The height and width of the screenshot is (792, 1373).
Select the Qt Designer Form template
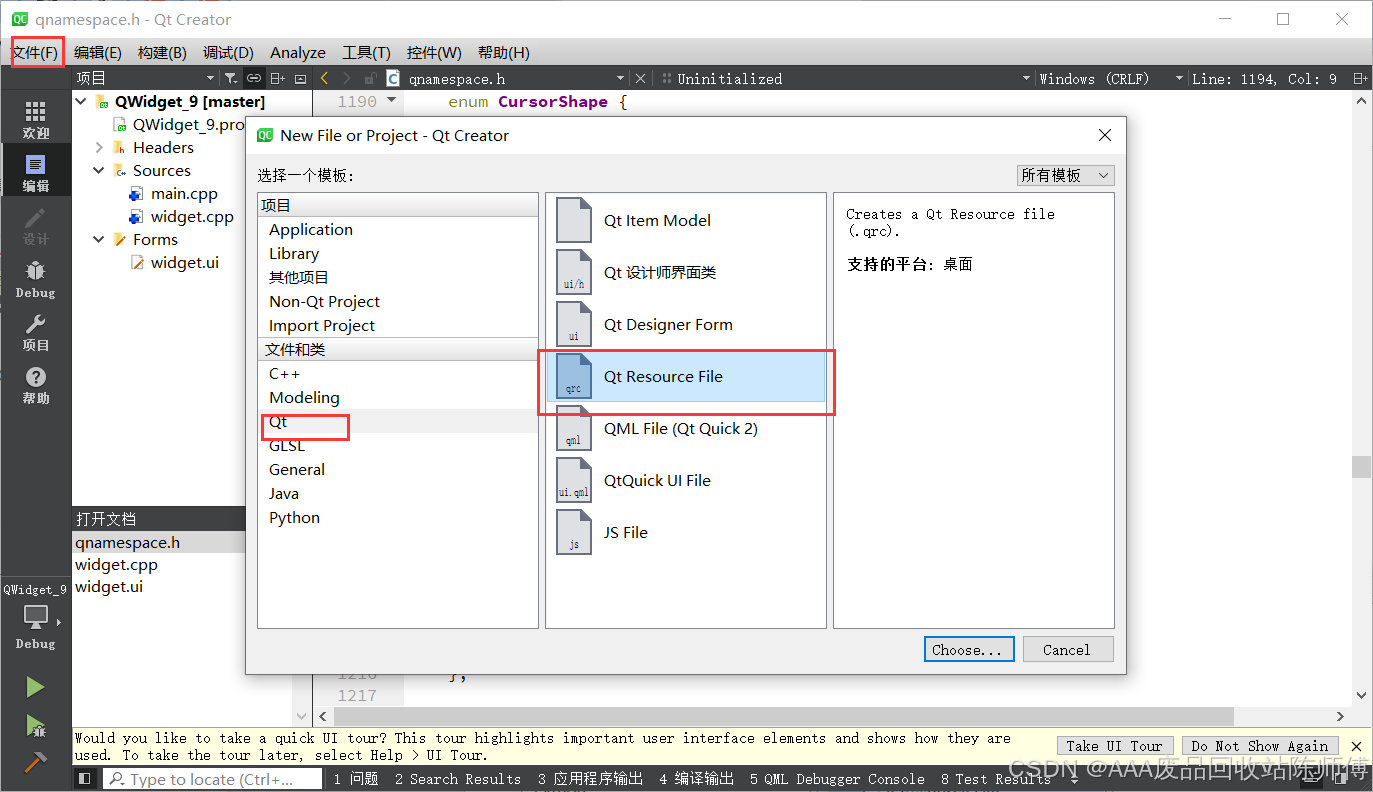[686, 324]
